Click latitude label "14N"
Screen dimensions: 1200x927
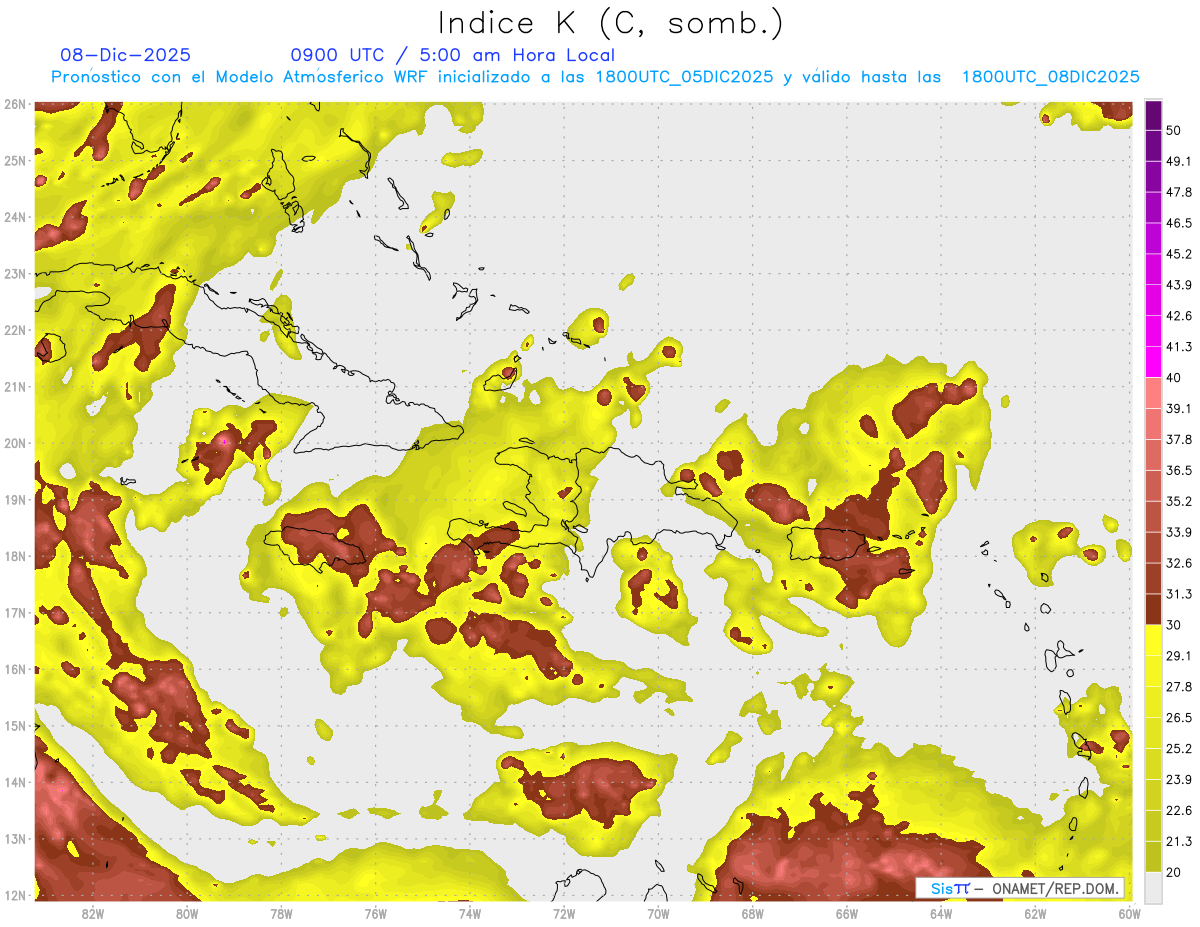pyautogui.click(x=15, y=782)
